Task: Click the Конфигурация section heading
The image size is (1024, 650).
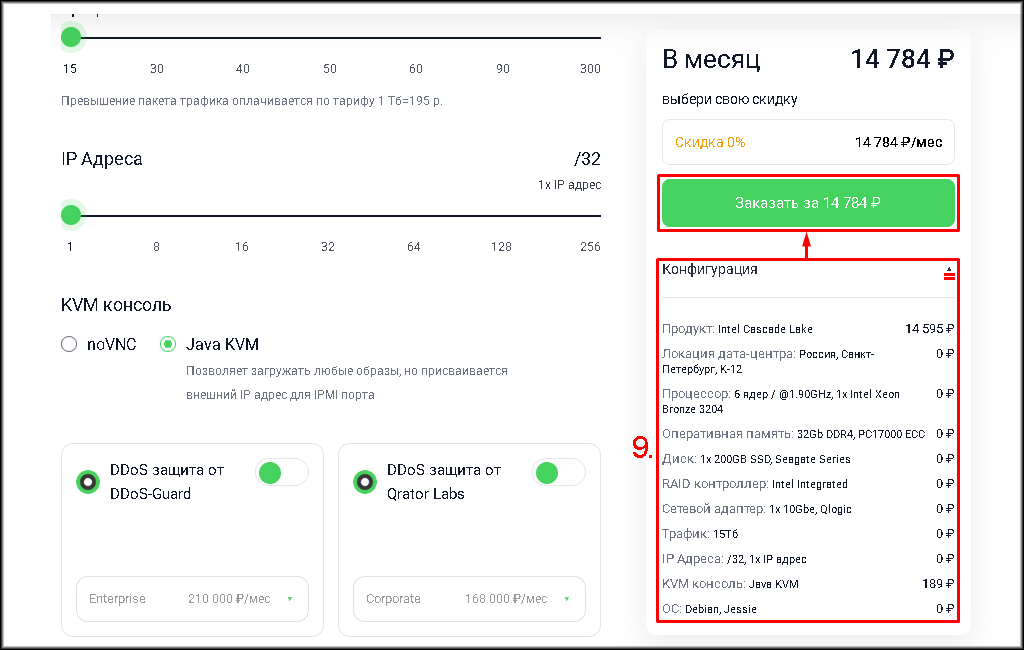Action: click(x=710, y=270)
